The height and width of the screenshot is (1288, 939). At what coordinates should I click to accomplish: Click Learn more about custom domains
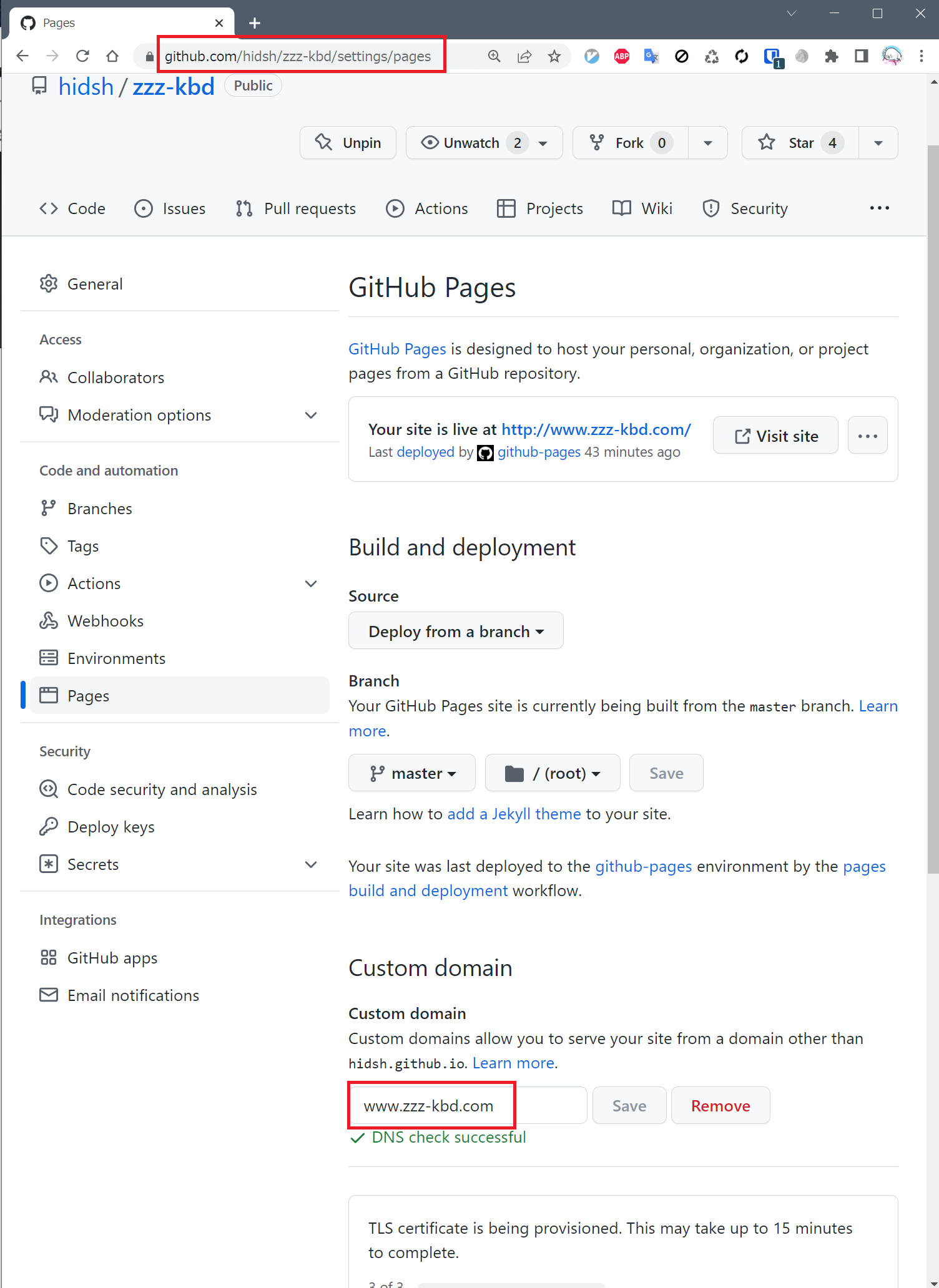coord(513,1063)
